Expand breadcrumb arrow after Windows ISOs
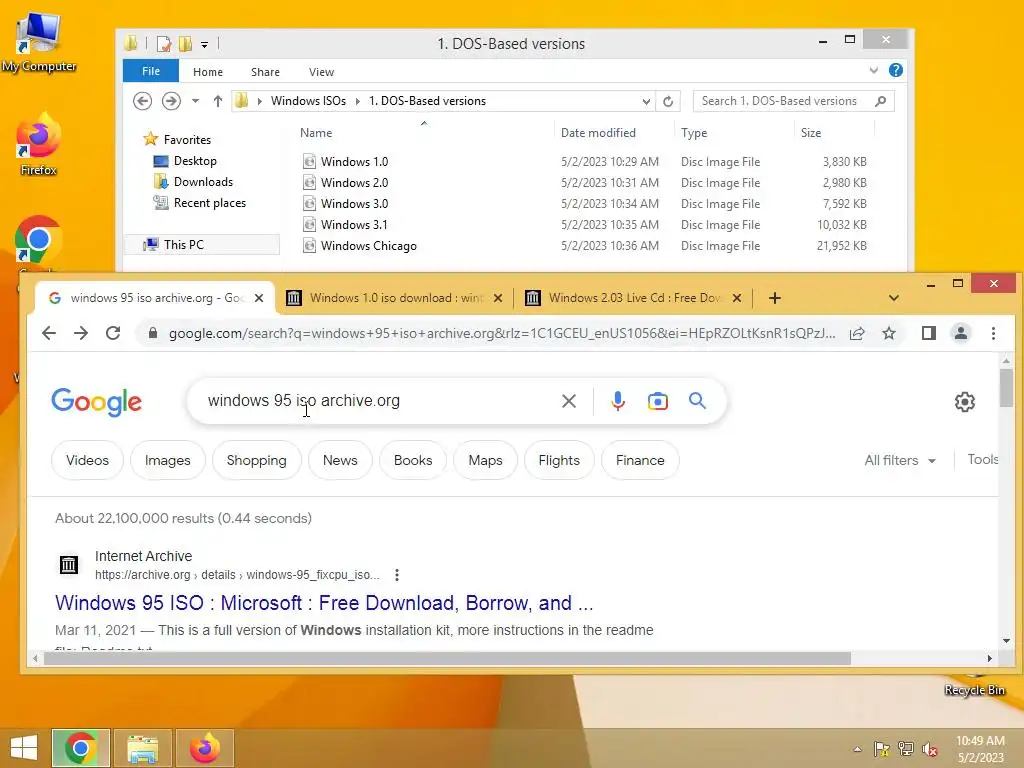The width and height of the screenshot is (1024, 768). point(358,101)
